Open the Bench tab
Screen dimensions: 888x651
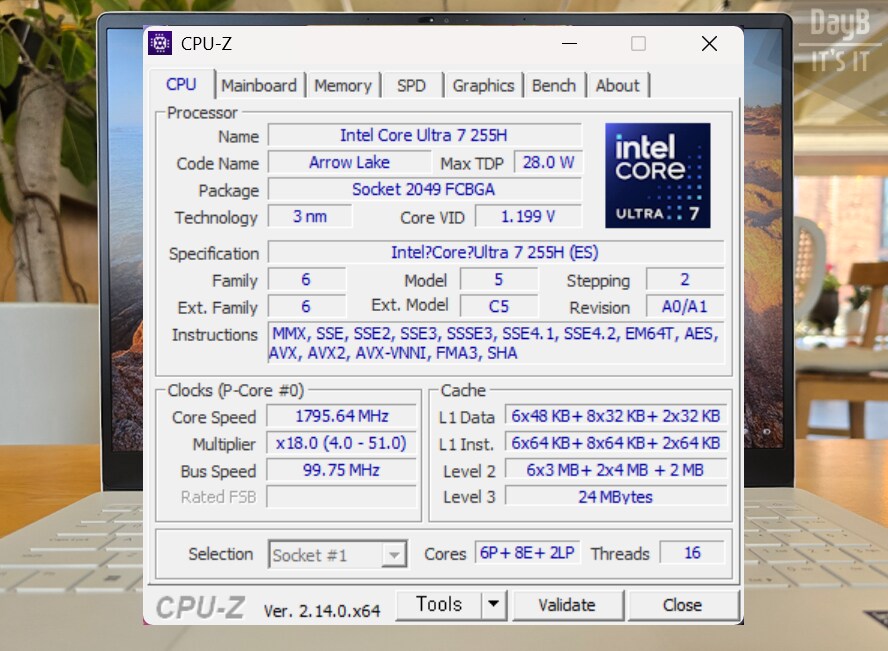click(554, 86)
